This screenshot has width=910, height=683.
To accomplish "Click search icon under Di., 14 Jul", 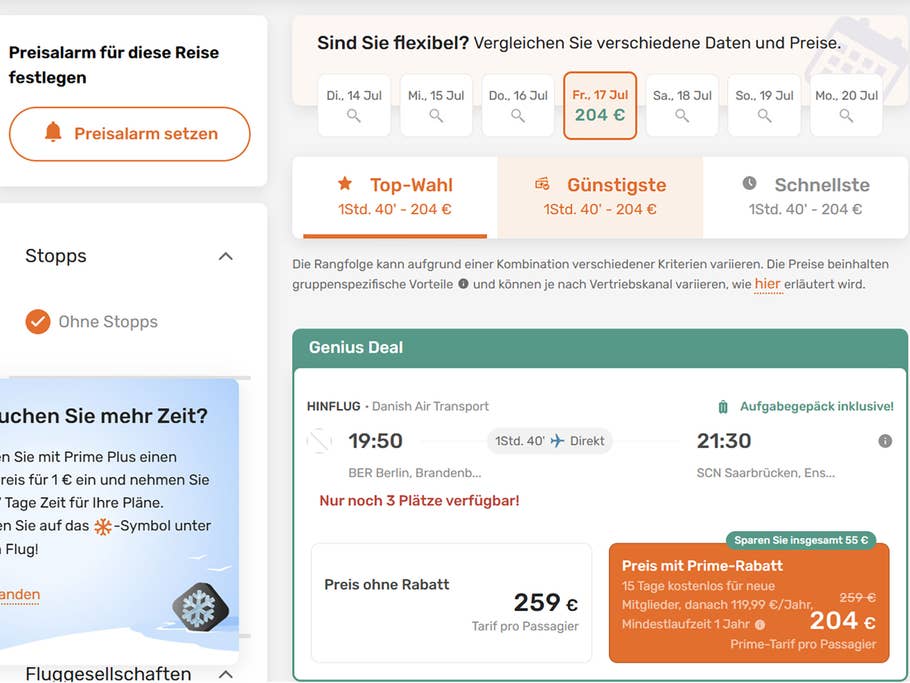I will [354, 116].
